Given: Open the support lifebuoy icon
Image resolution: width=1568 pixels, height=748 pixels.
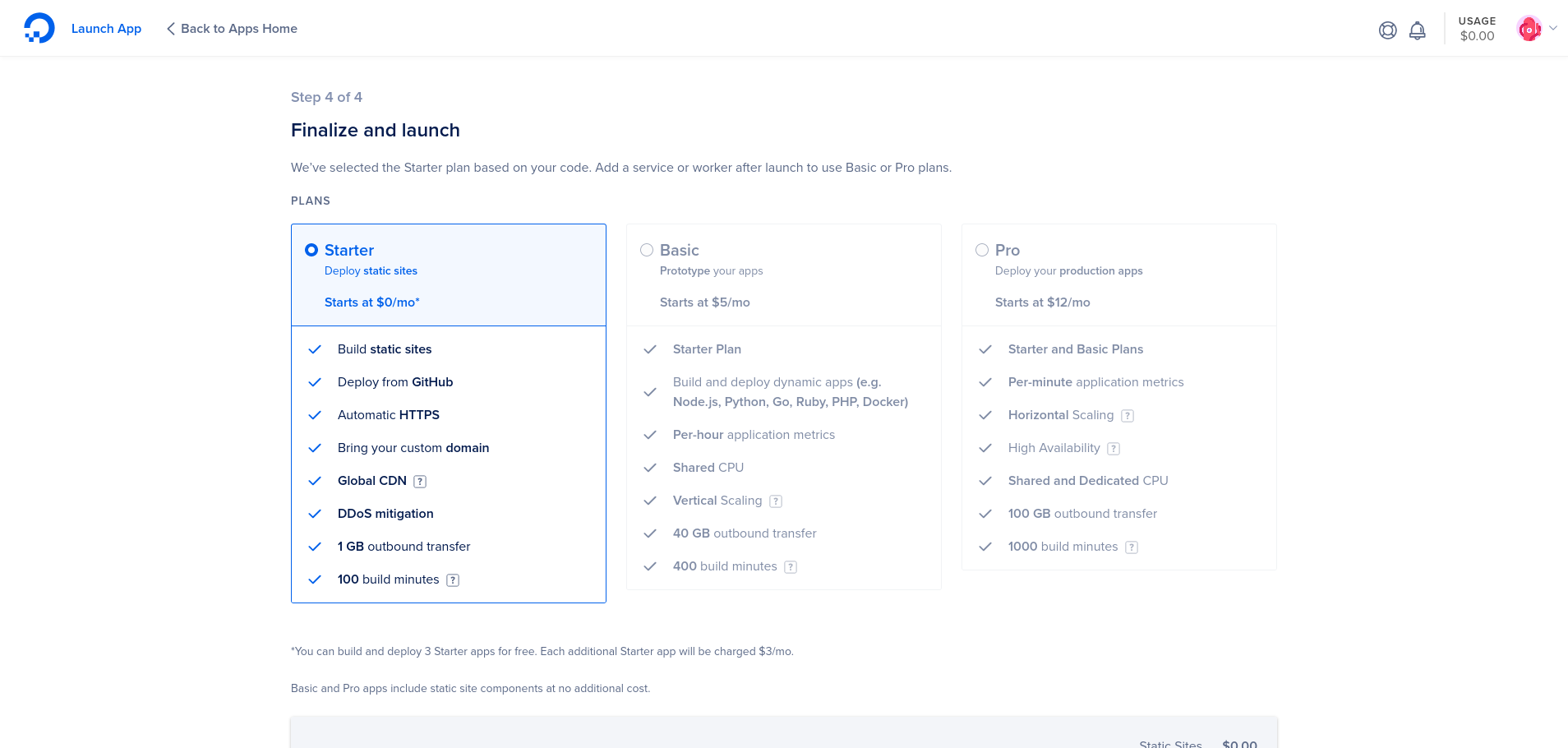Looking at the screenshot, I should pos(1387,30).
